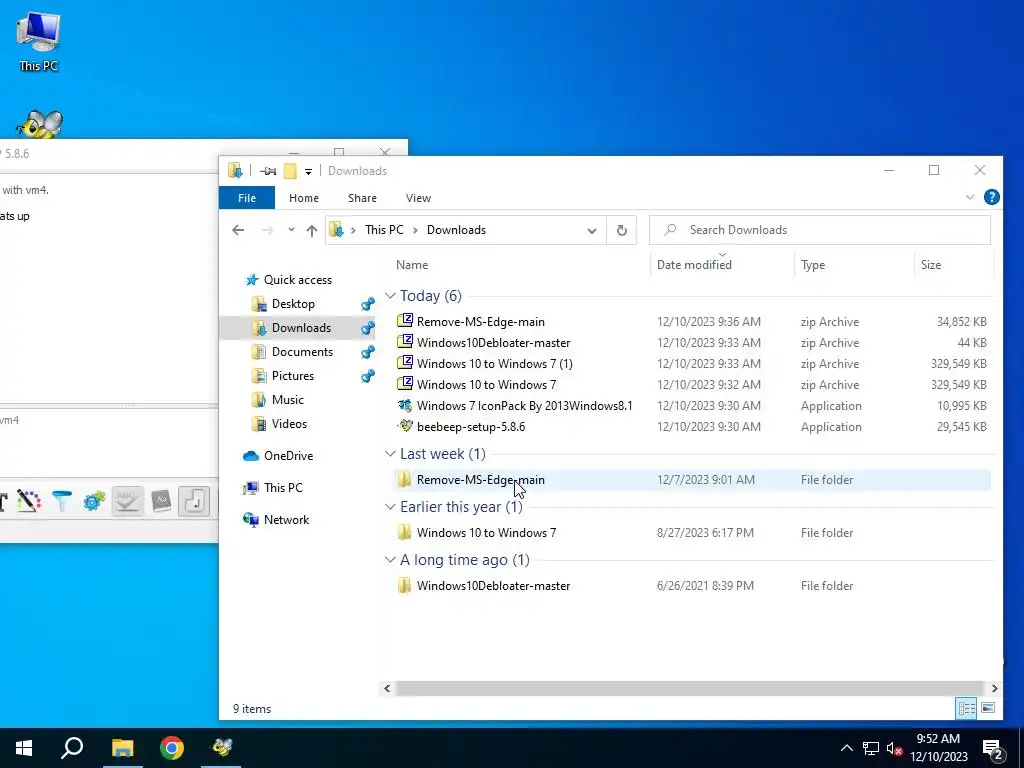
Task: Select the 329,549 KB Windows 10 to Windows 7 zip from 9:32 AM
Action: (x=692, y=385)
